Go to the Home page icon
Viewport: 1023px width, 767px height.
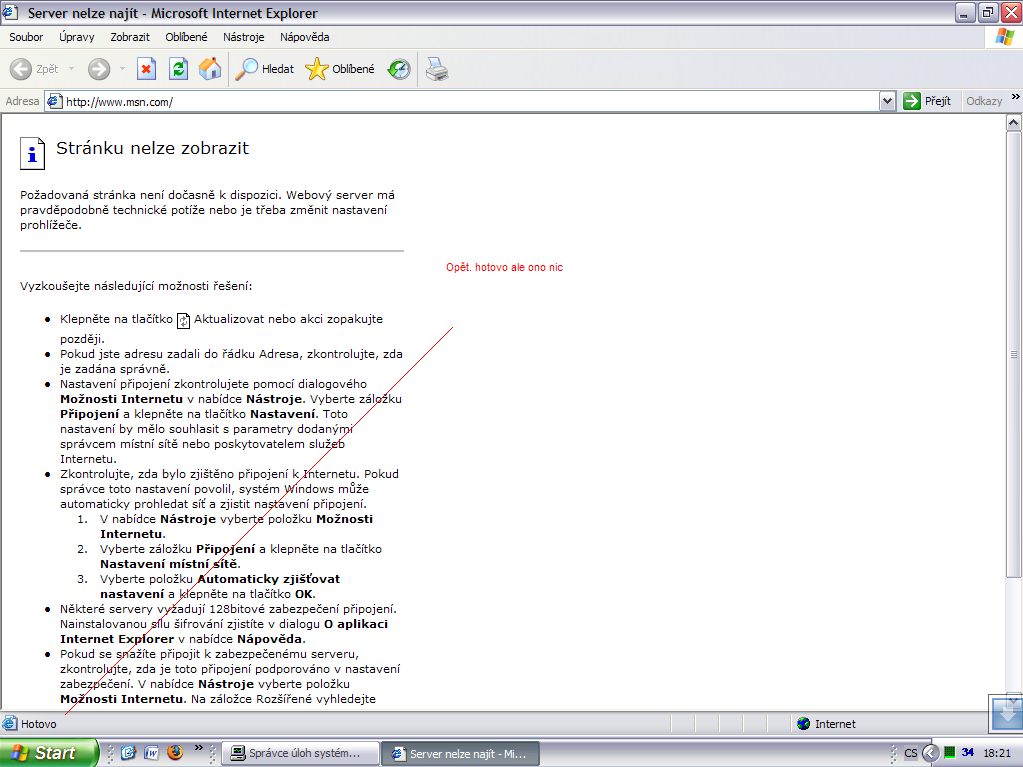210,68
